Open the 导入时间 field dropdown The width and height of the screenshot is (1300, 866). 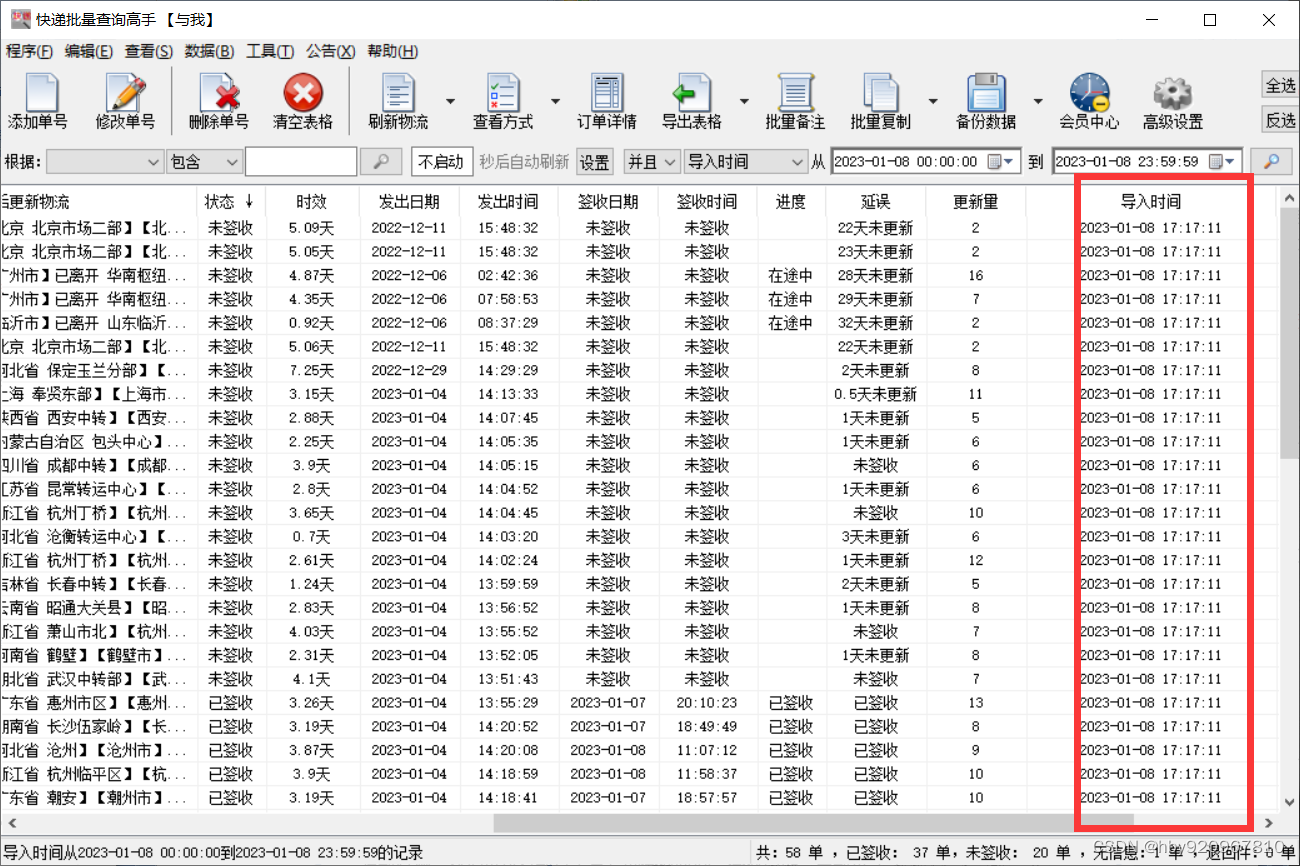pyautogui.click(x=745, y=162)
